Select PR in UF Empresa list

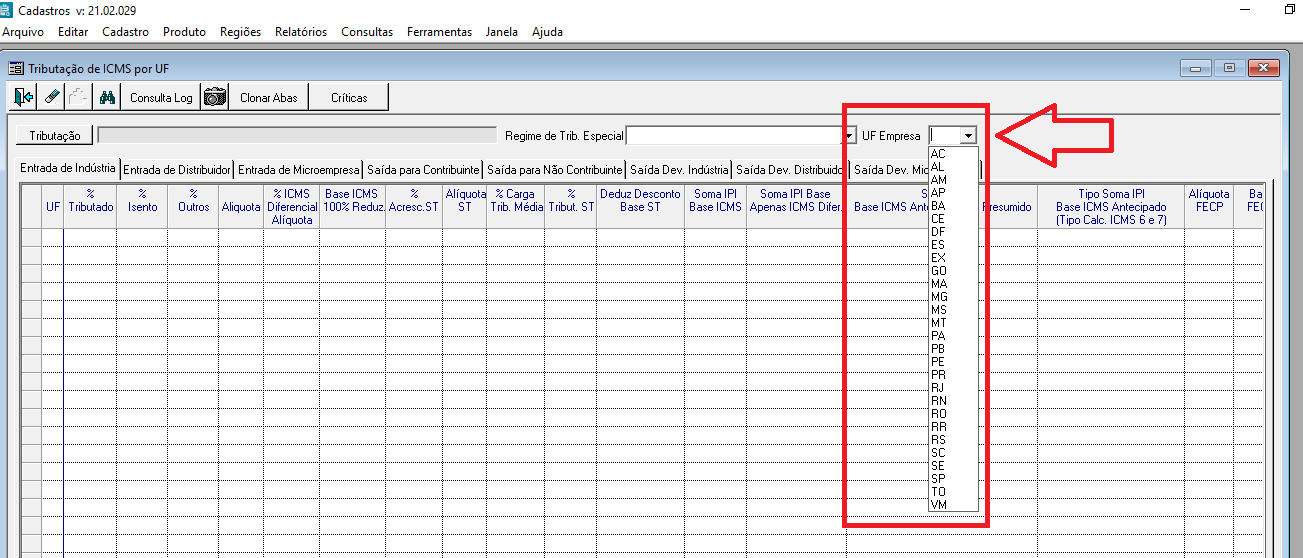(x=953, y=375)
